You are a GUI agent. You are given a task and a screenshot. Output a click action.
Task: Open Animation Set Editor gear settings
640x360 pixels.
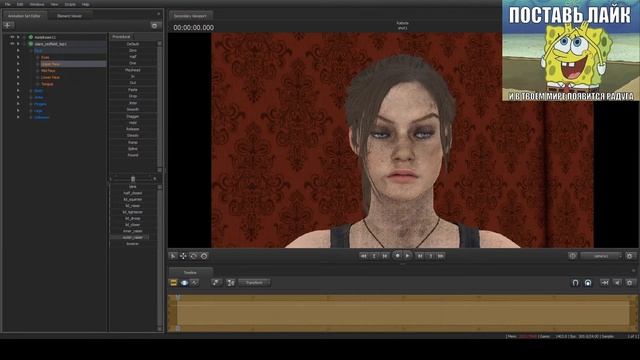[x=154, y=25]
